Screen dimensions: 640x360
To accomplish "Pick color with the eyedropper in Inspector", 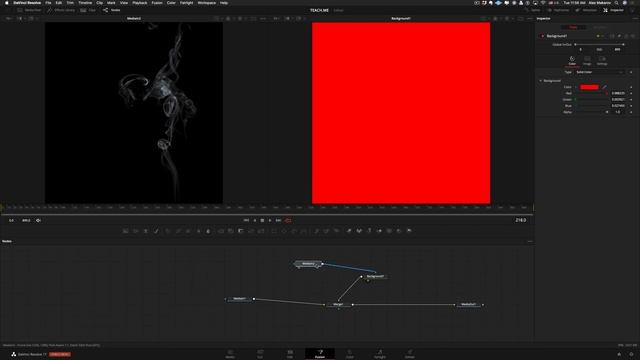I will click(604, 87).
